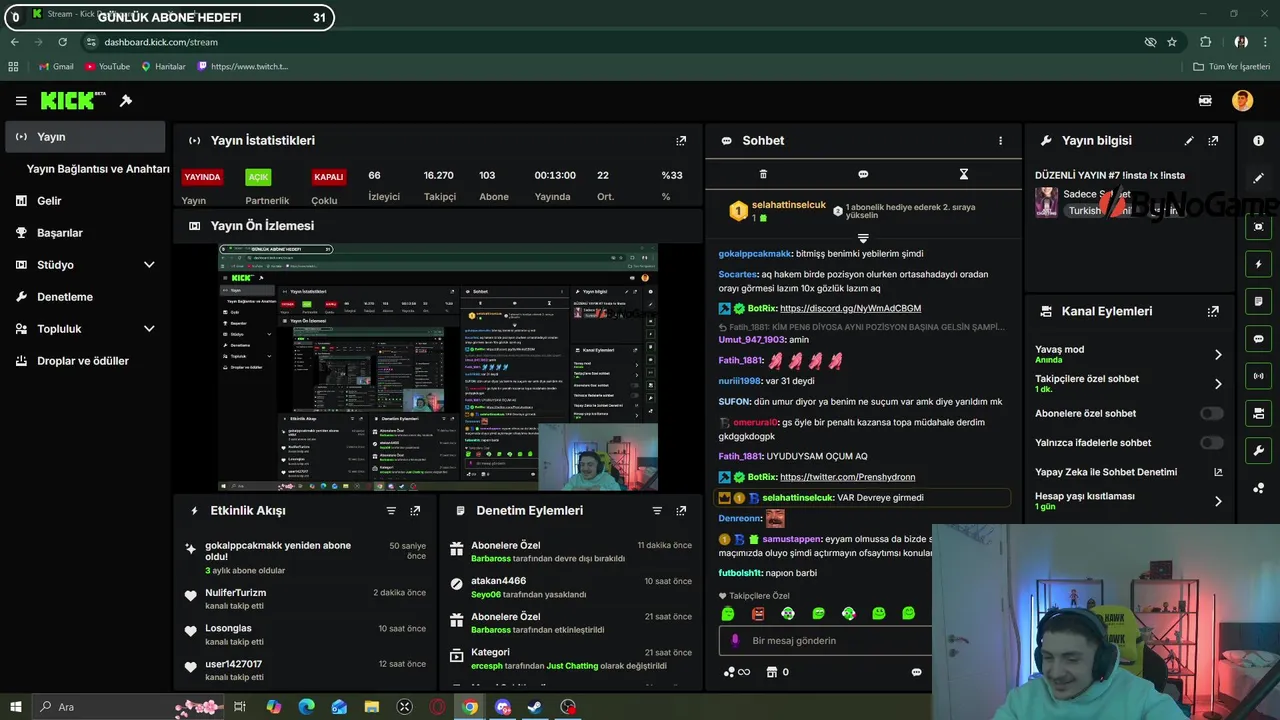Viewport: 1280px width, 720px height.
Task: Click the user avatar in top right
Action: [x=1242, y=100]
